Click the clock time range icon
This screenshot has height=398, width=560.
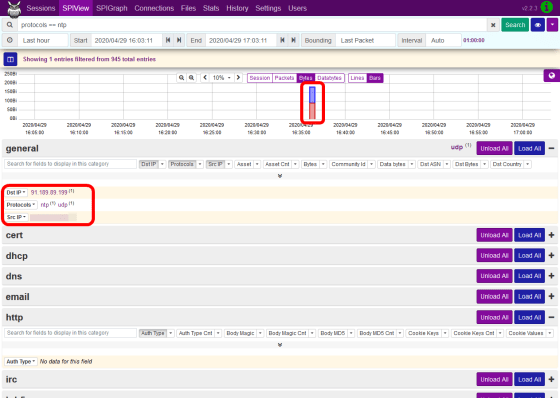pos(10,40)
